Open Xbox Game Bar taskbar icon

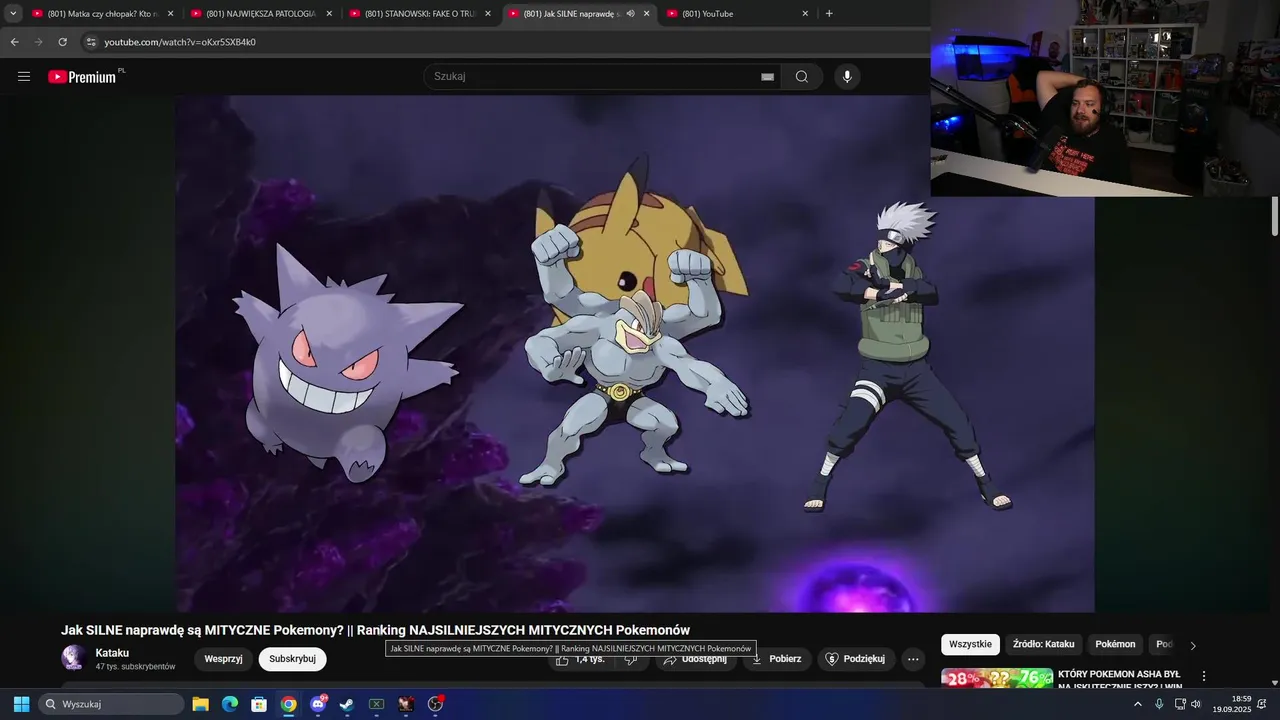[x=376, y=704]
